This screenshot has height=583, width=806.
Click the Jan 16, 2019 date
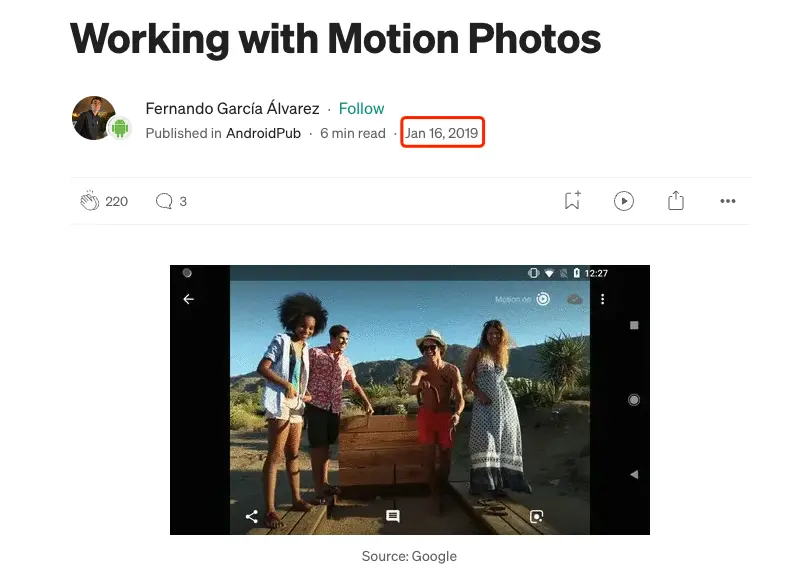click(442, 133)
